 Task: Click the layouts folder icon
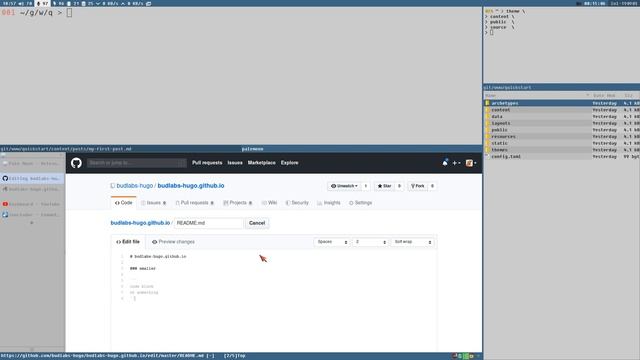click(x=487, y=123)
